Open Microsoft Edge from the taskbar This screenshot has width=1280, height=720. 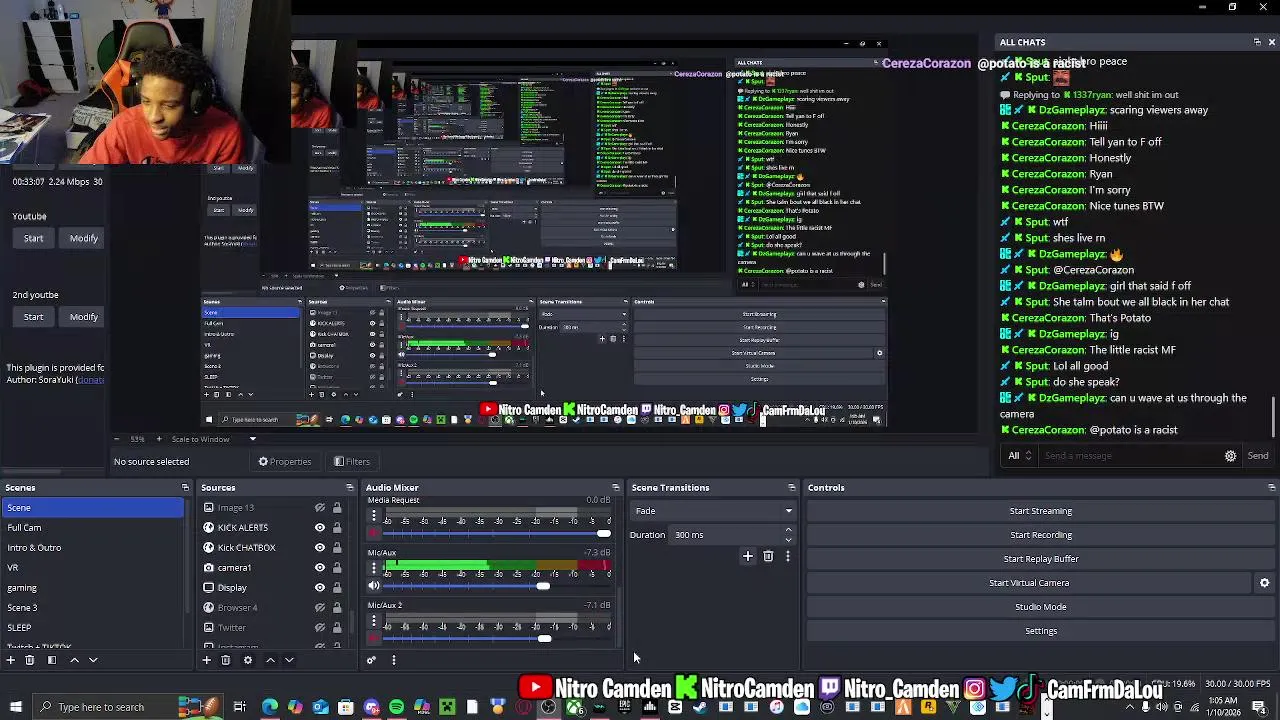270,707
